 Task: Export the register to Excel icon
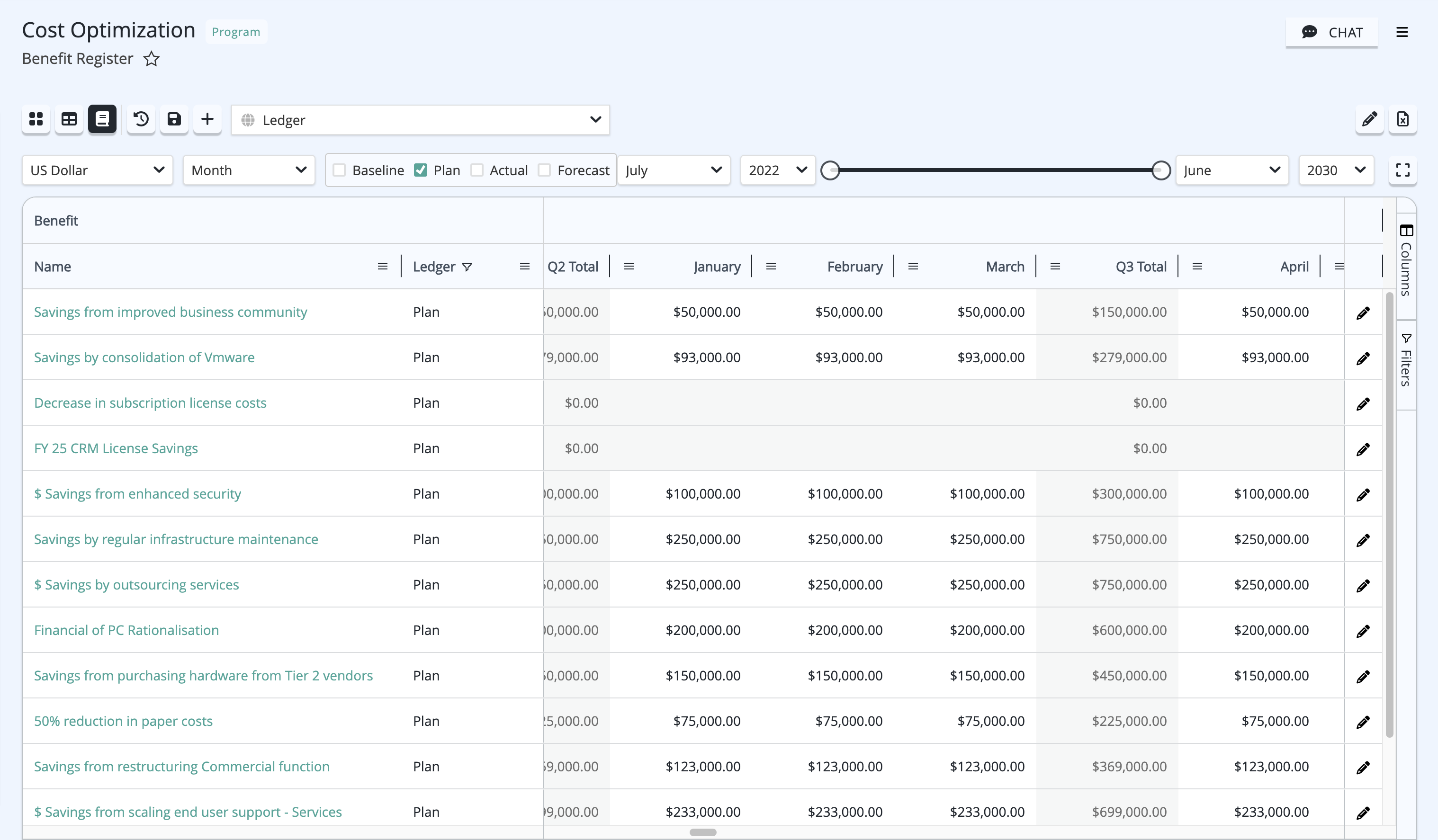[x=1402, y=119]
